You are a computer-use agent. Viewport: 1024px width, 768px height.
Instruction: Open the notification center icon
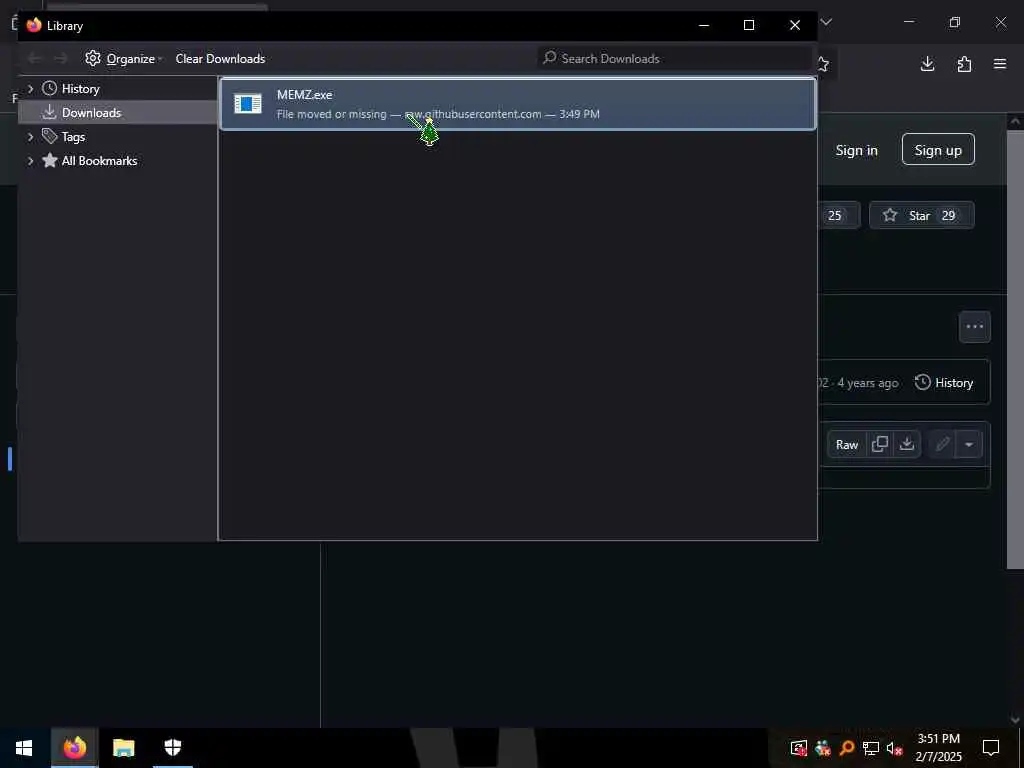pyautogui.click(x=991, y=748)
